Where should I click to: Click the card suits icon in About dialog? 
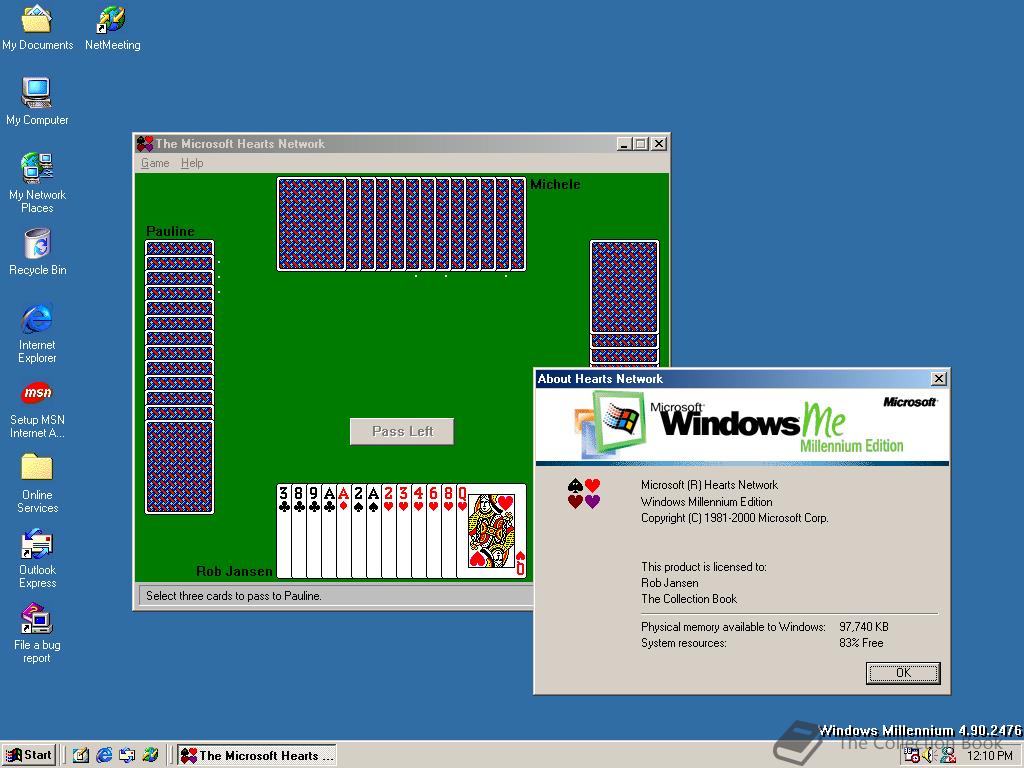[x=584, y=494]
